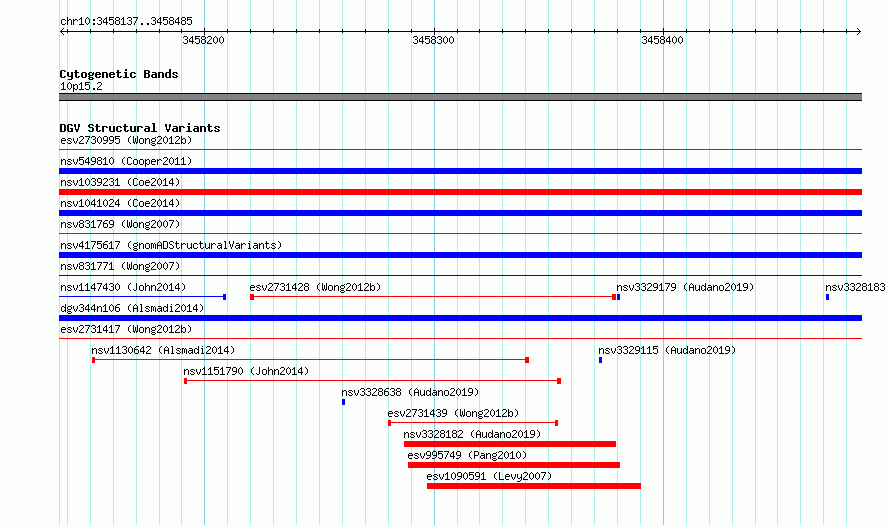Select variant dgv344n106 (Alsmadi2014) label
The image size is (890, 525).
tap(132, 308)
